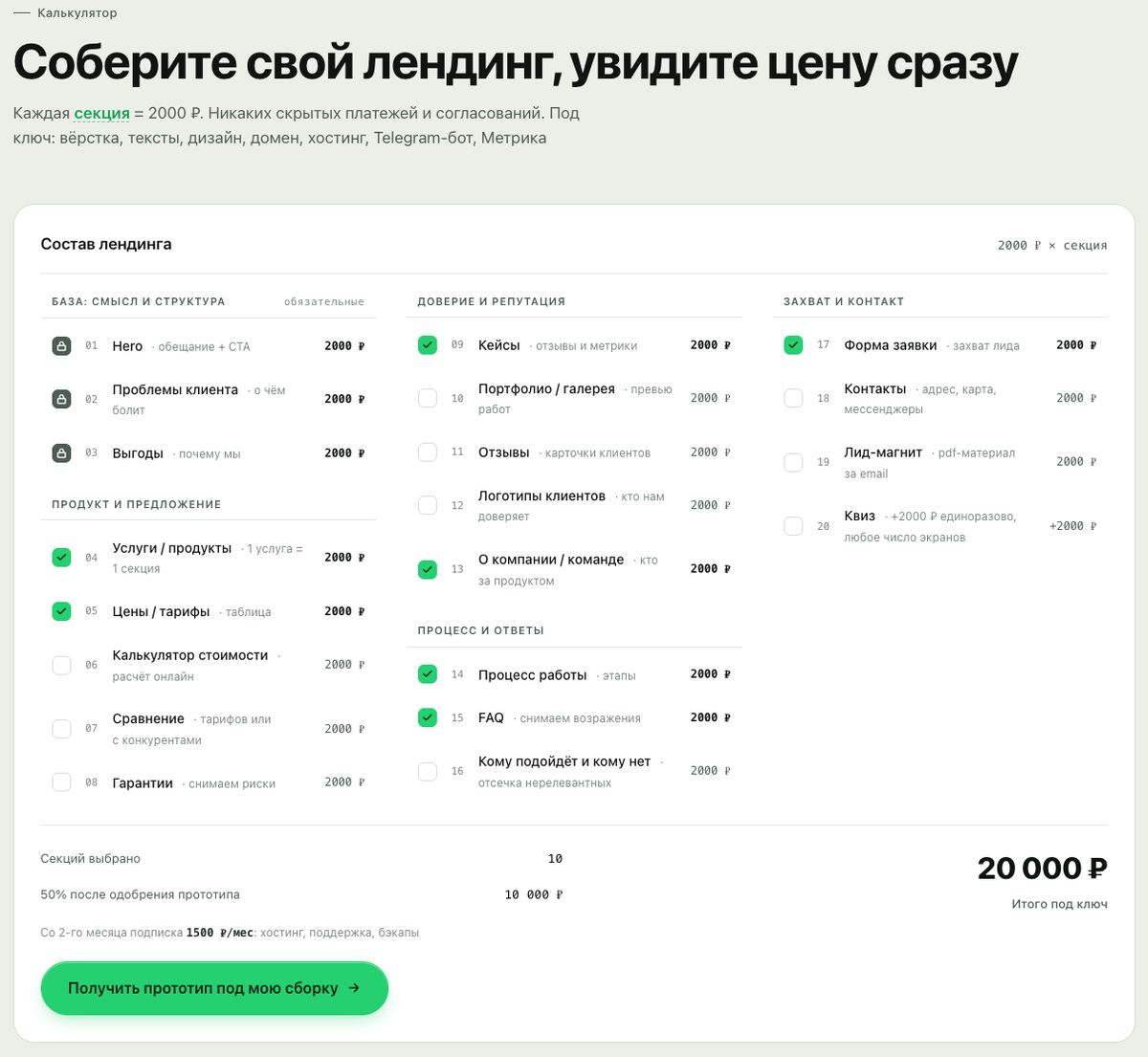Click the Получить прототип под мою сборку button
This screenshot has width=1148, height=1057.
pos(214,988)
